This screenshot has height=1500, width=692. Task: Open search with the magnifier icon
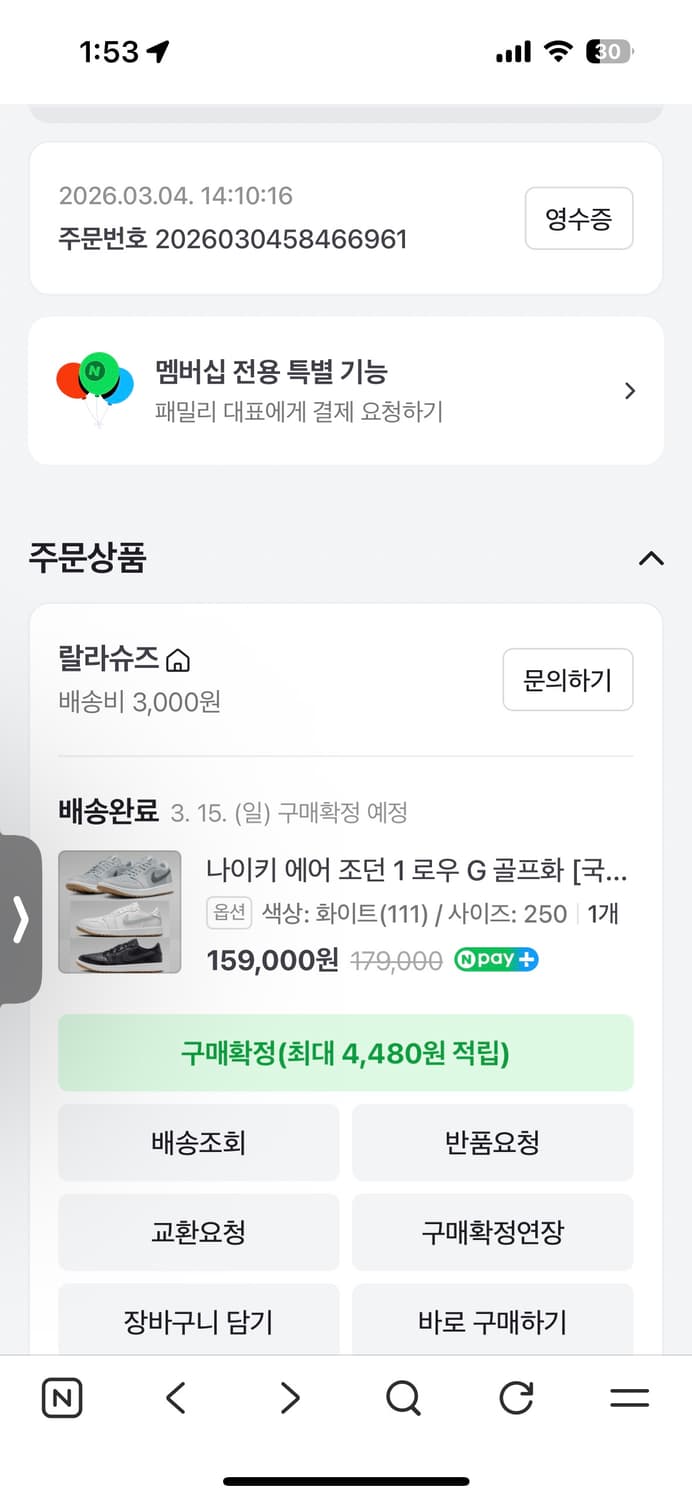[402, 1397]
